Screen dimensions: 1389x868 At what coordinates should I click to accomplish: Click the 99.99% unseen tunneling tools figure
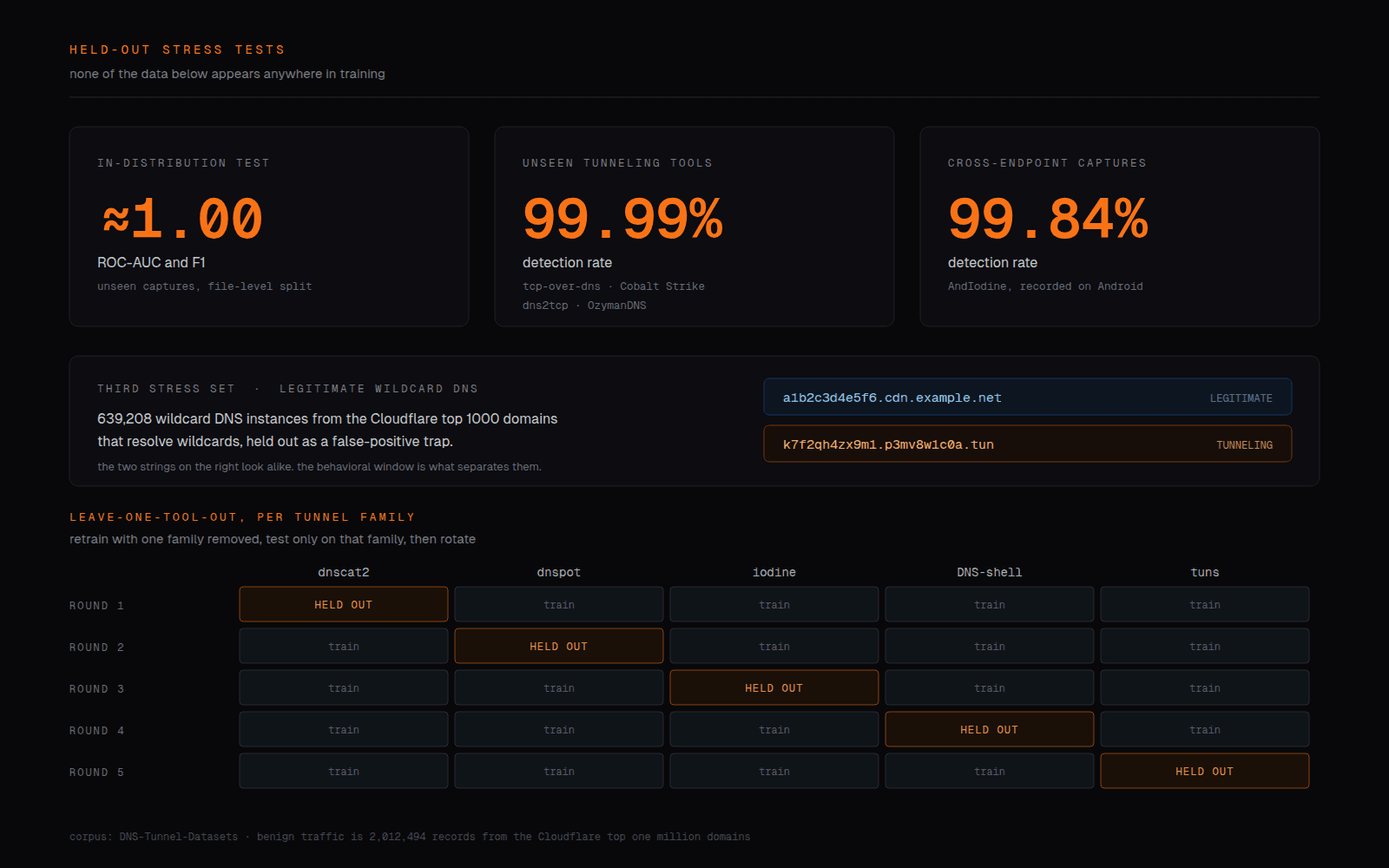click(x=622, y=219)
